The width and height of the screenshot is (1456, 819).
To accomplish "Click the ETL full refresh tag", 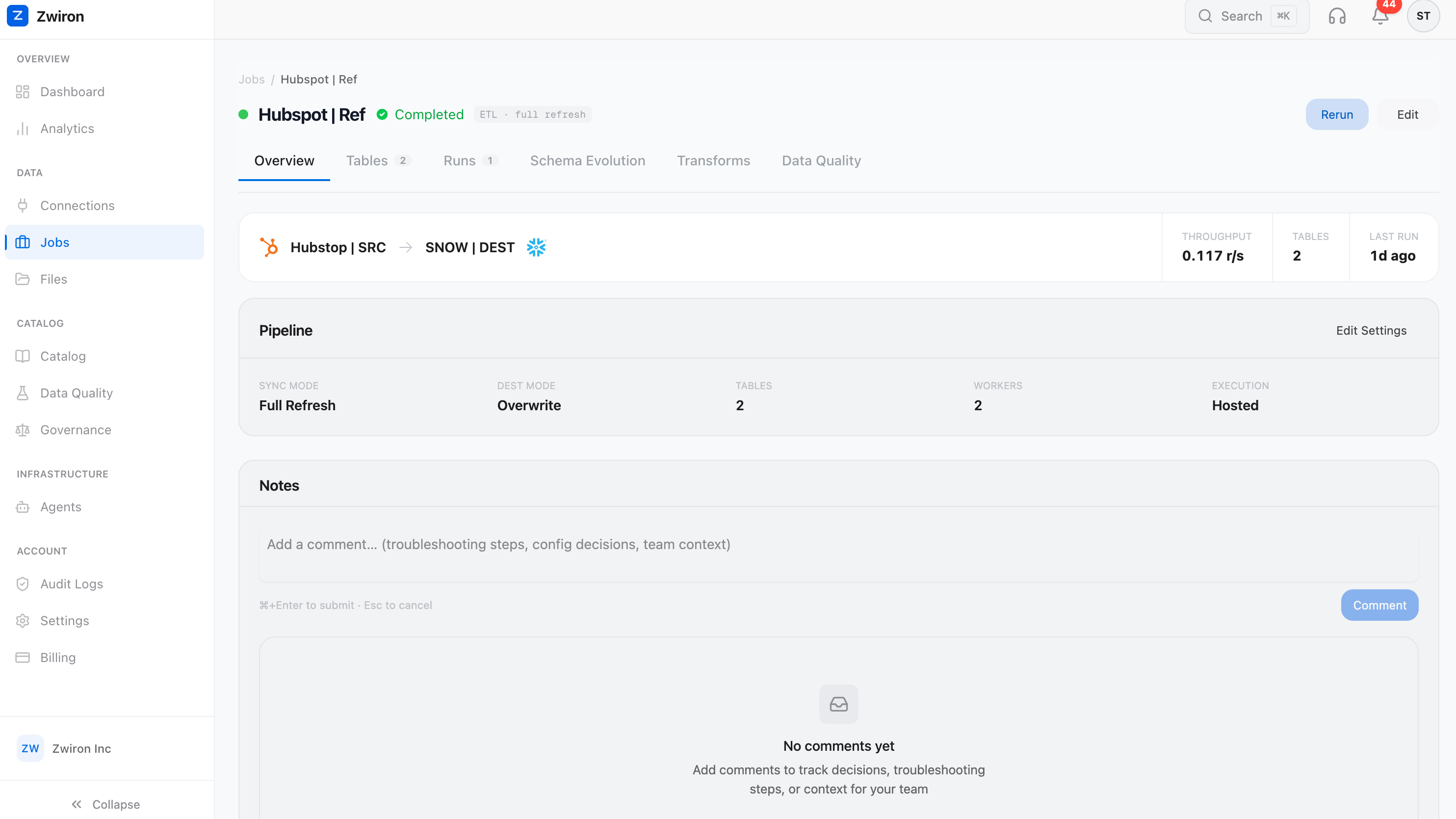I will (532, 114).
